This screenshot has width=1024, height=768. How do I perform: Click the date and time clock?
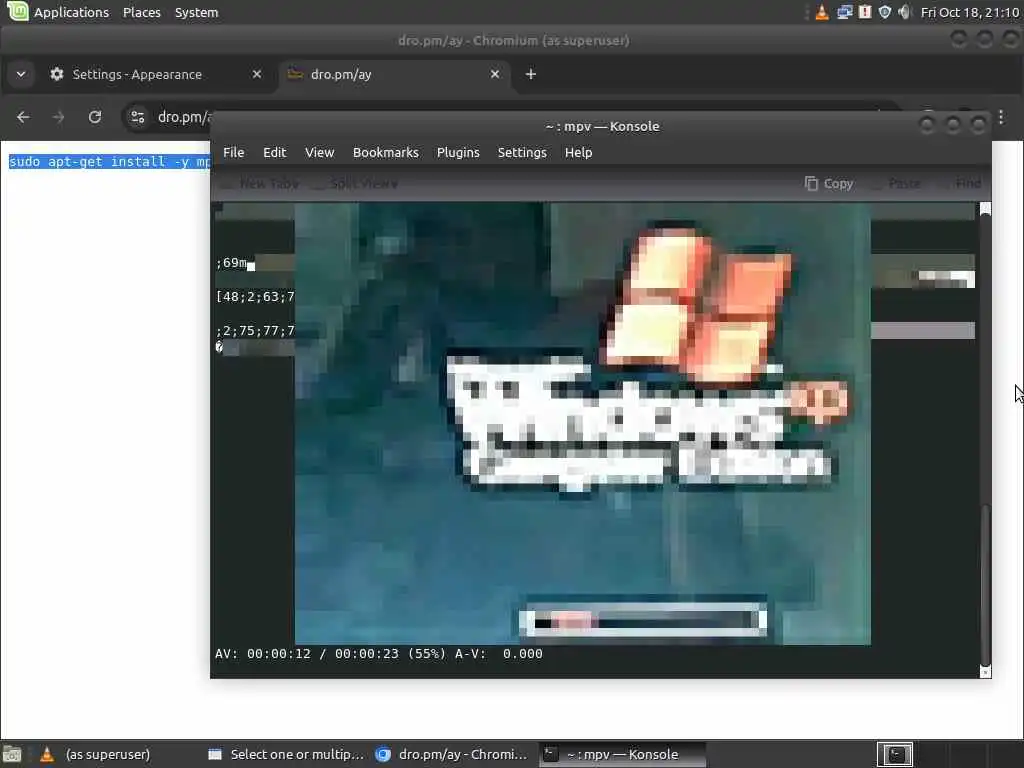tap(969, 12)
